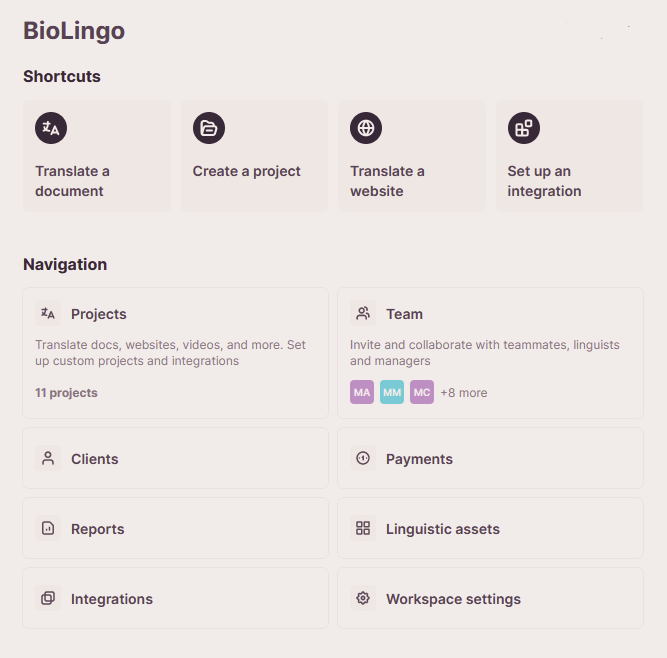667x658 pixels.
Task: Go to Workspace settings label
Action: point(453,599)
